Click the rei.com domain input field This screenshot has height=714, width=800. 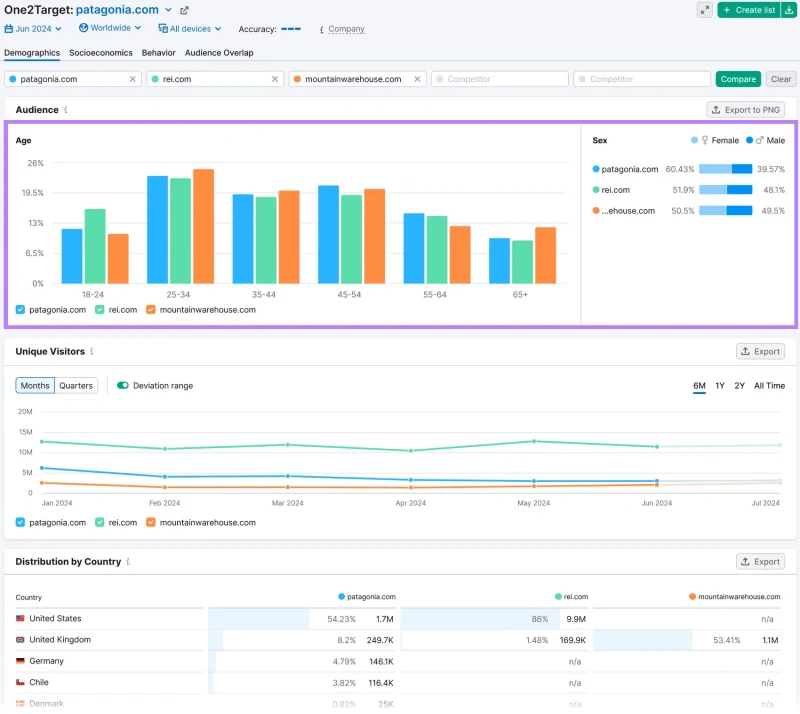click(x=215, y=79)
